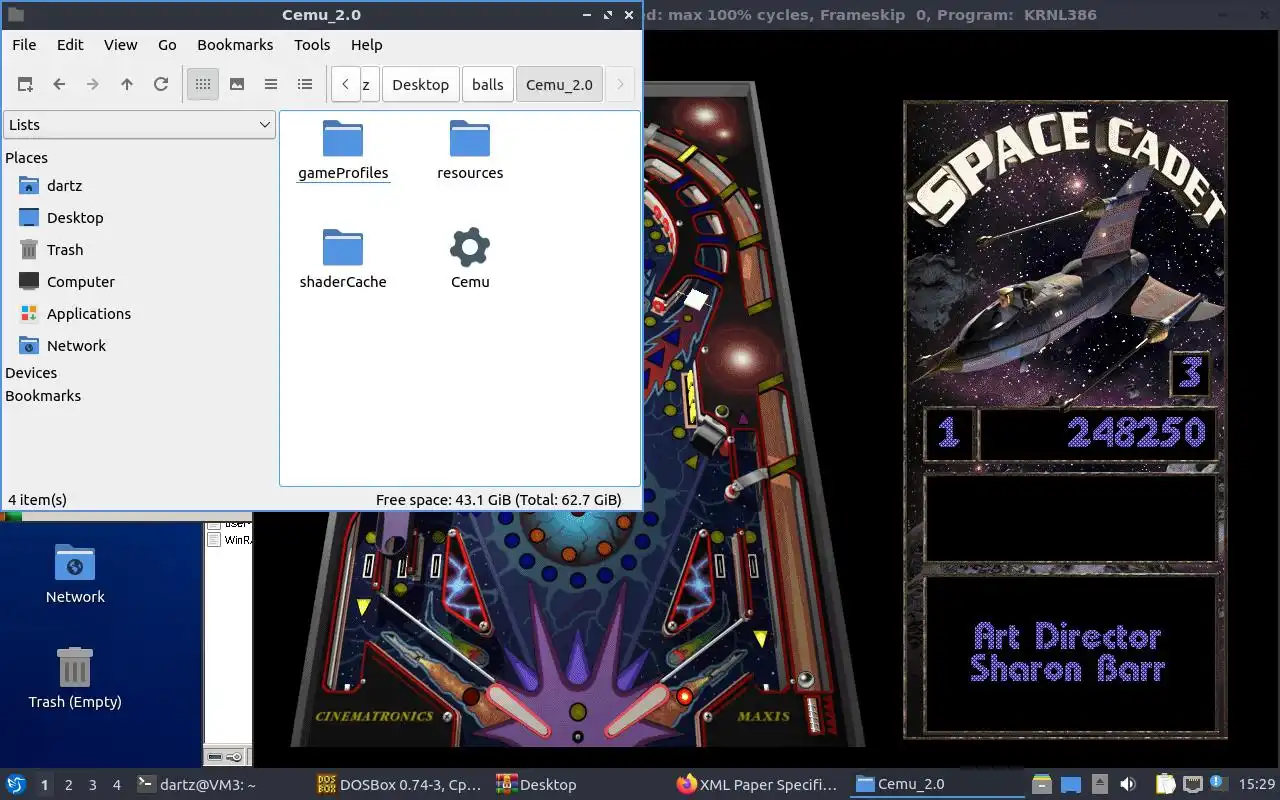The width and height of the screenshot is (1280, 800).
Task: Go forward in folder history
Action: pos(93,85)
